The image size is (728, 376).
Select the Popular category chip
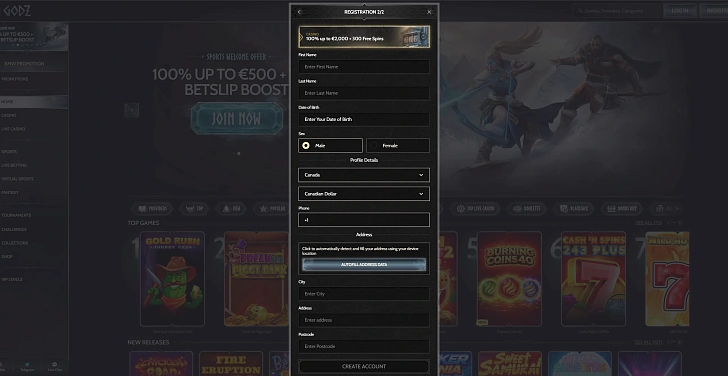(272, 209)
